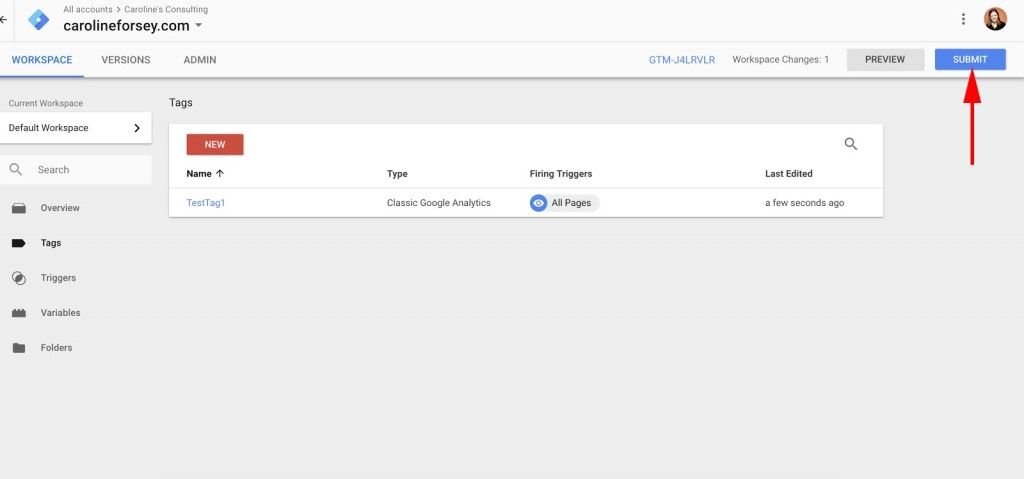Click the All Pages trigger eye icon
This screenshot has height=479, width=1024.
pos(539,203)
